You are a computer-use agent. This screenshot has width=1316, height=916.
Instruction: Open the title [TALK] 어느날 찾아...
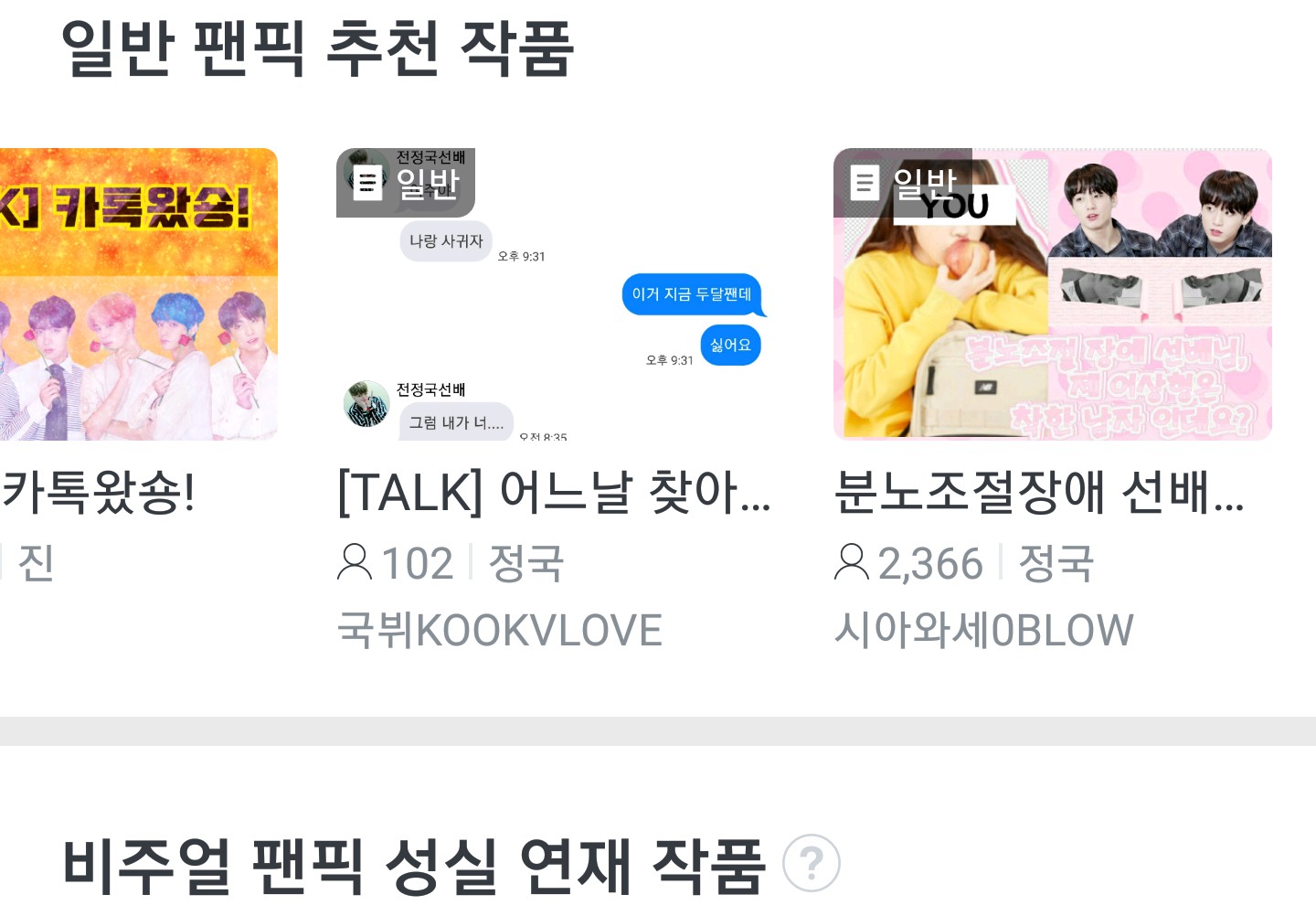tap(555, 492)
